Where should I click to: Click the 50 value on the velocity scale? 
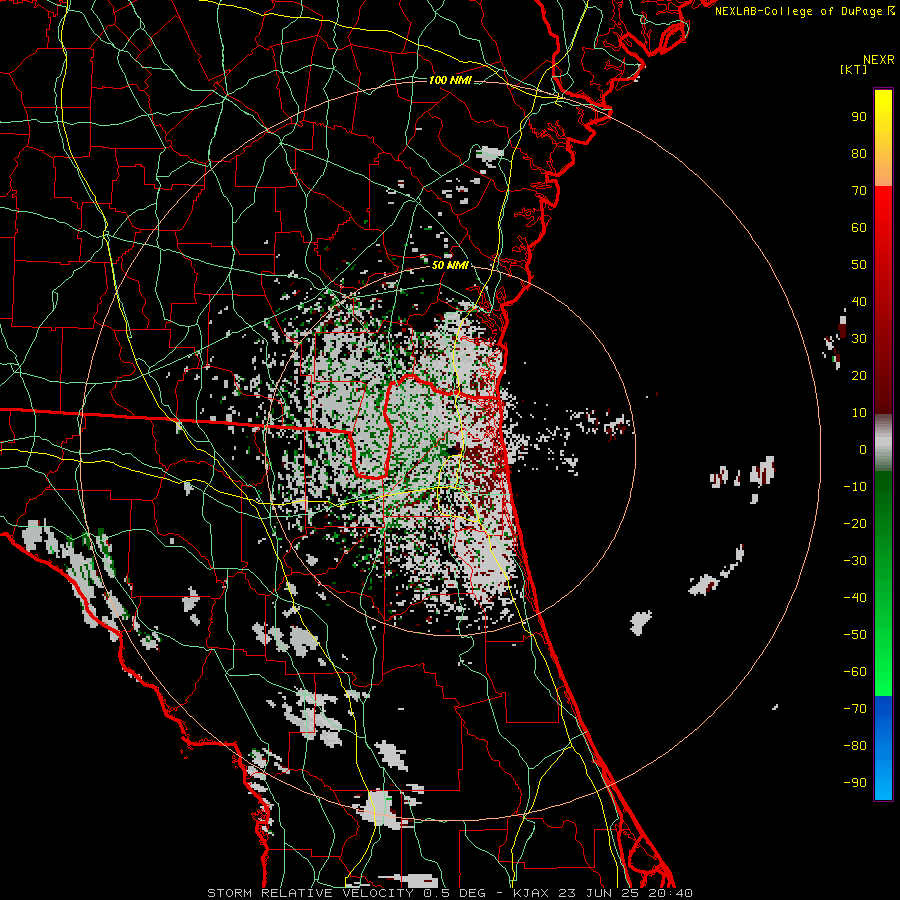click(x=859, y=265)
